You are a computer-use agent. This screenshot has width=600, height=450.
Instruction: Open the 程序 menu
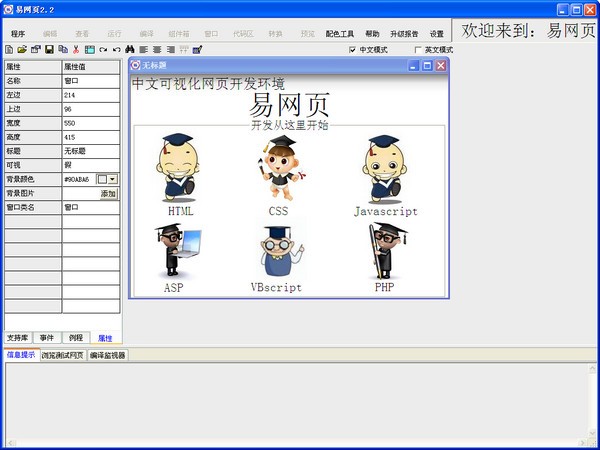tap(18, 33)
